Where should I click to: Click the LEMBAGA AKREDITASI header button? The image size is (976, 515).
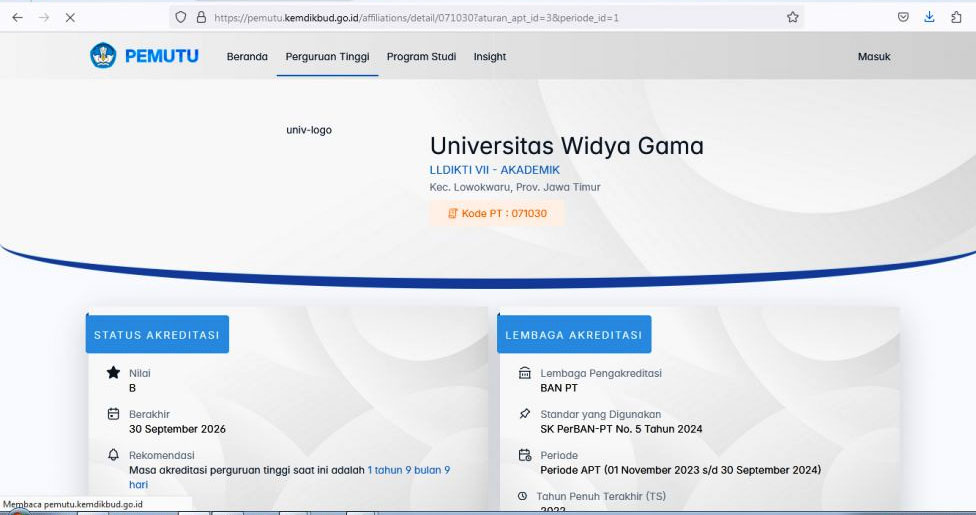[574, 334]
